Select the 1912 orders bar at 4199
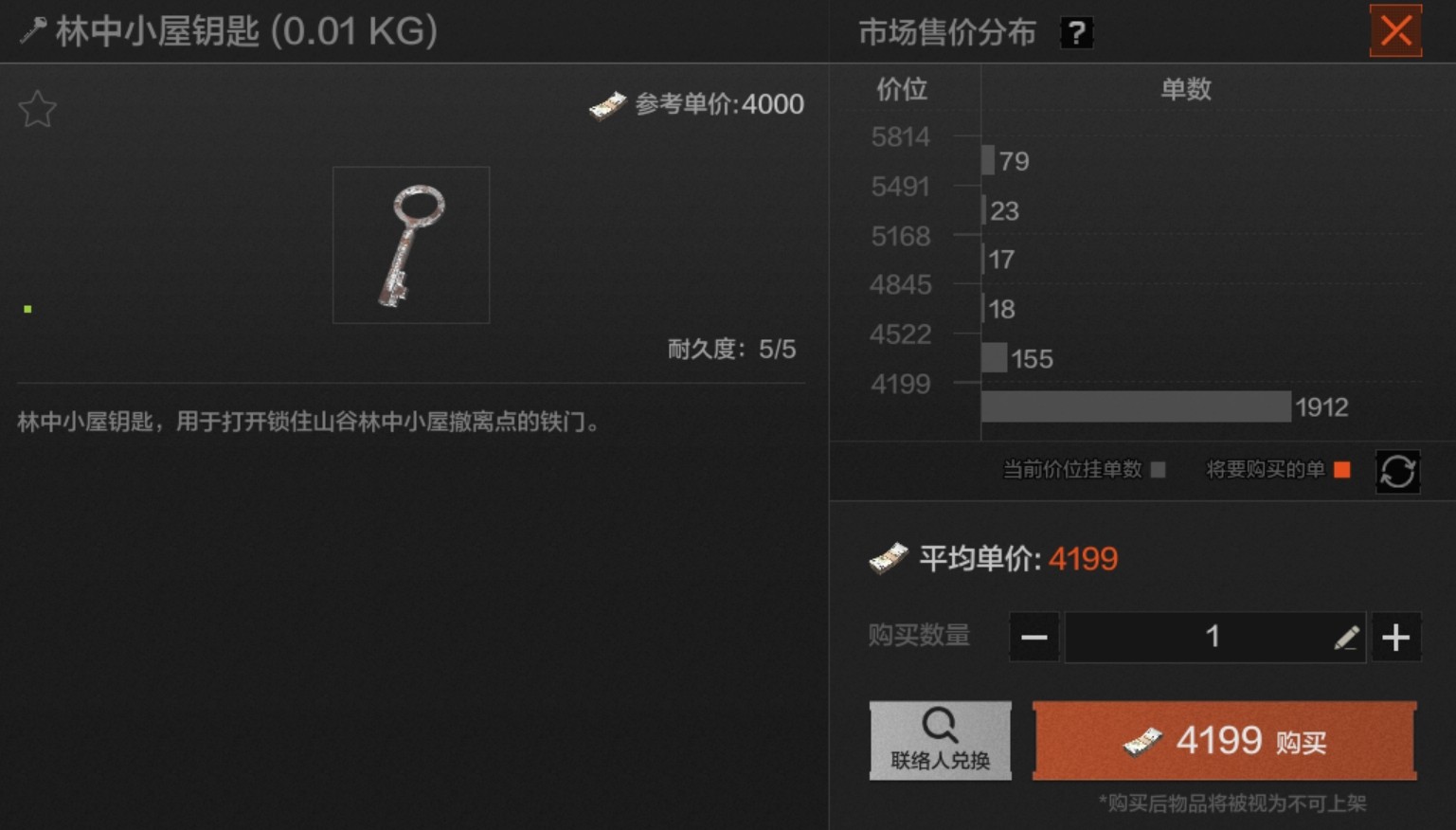The image size is (1456, 830). click(x=1136, y=406)
